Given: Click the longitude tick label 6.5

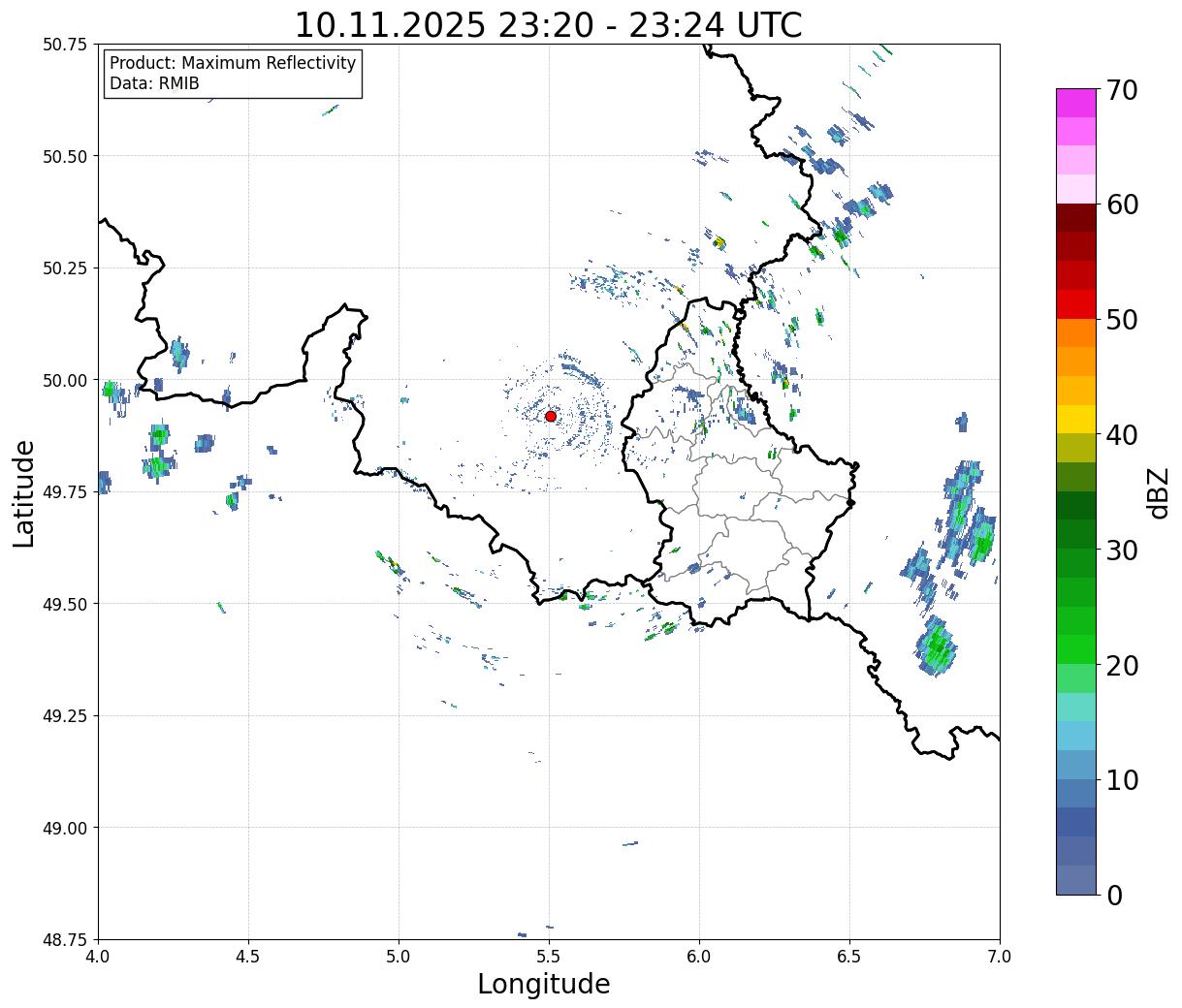Looking at the screenshot, I should pyautogui.click(x=849, y=957).
